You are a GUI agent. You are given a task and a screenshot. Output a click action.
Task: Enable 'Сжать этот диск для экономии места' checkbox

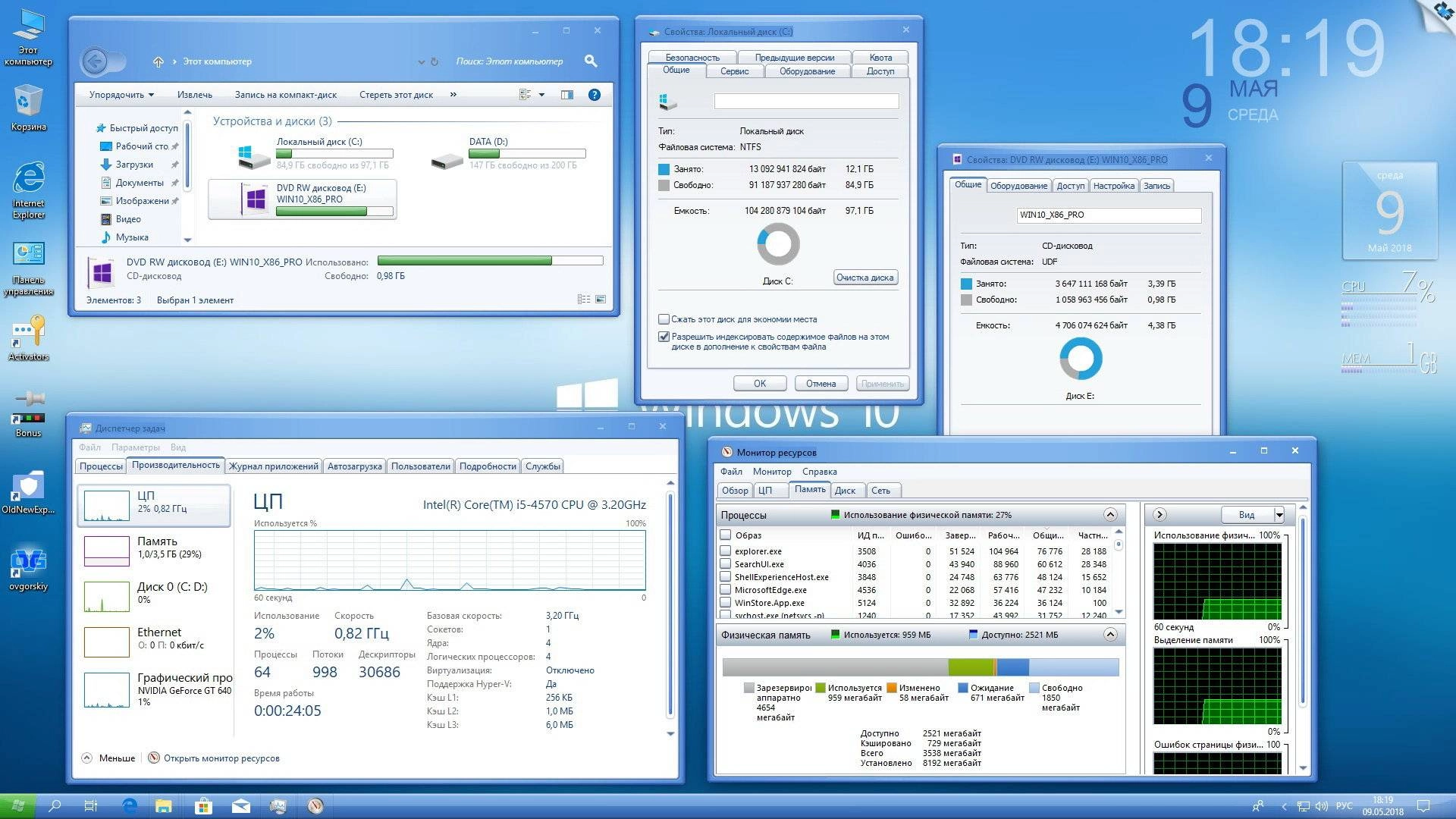(x=664, y=319)
